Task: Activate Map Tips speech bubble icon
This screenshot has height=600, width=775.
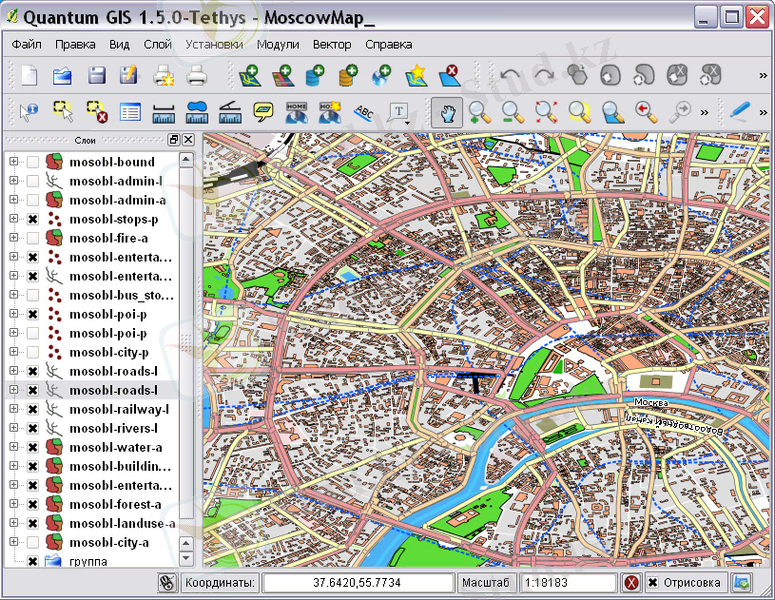Action: [263, 112]
